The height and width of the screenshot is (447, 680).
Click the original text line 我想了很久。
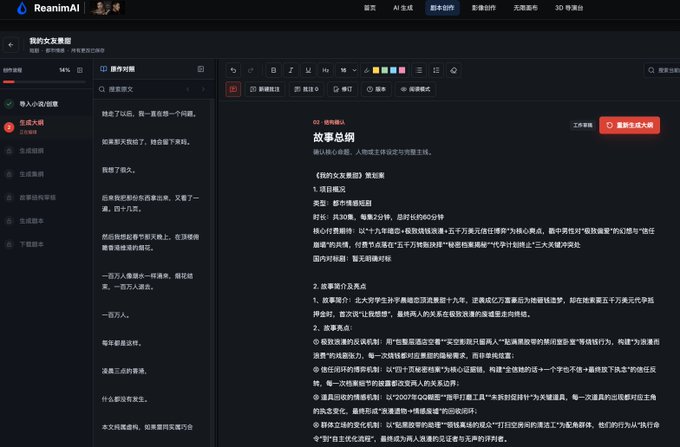(x=119, y=170)
